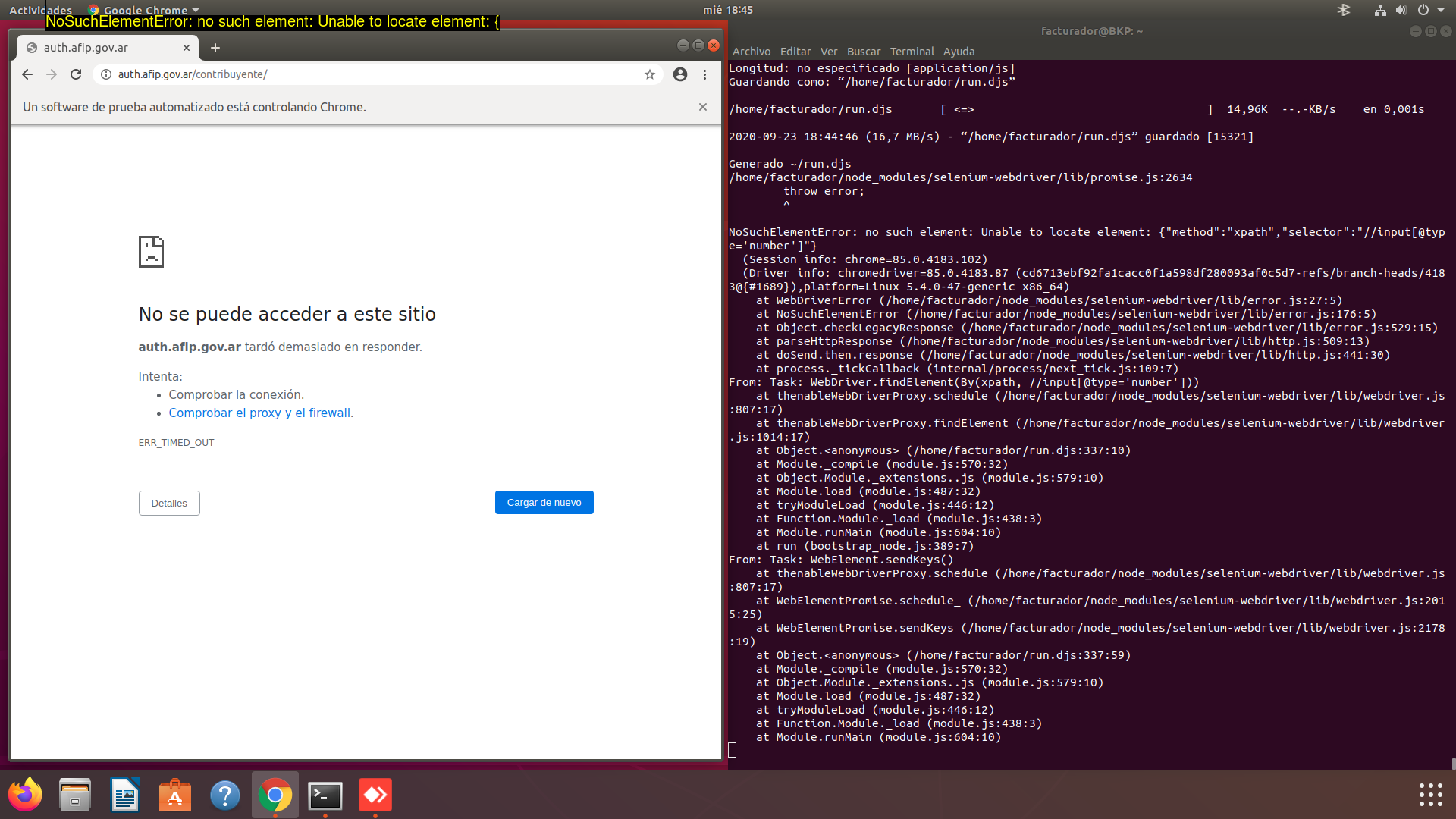View site information icon in address bar
Screen dimensions: 1456x819
coord(106,74)
